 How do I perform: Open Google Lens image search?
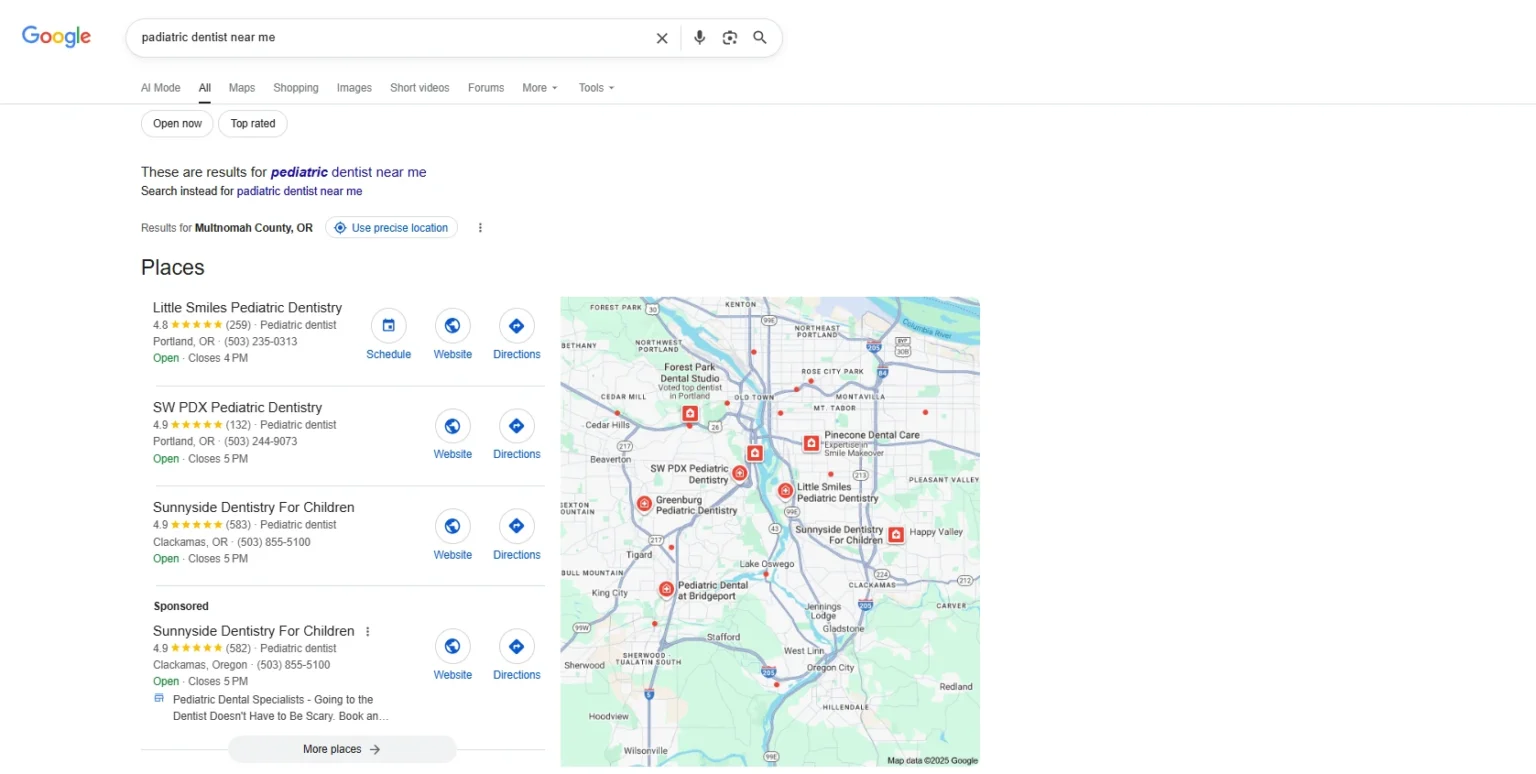(729, 37)
